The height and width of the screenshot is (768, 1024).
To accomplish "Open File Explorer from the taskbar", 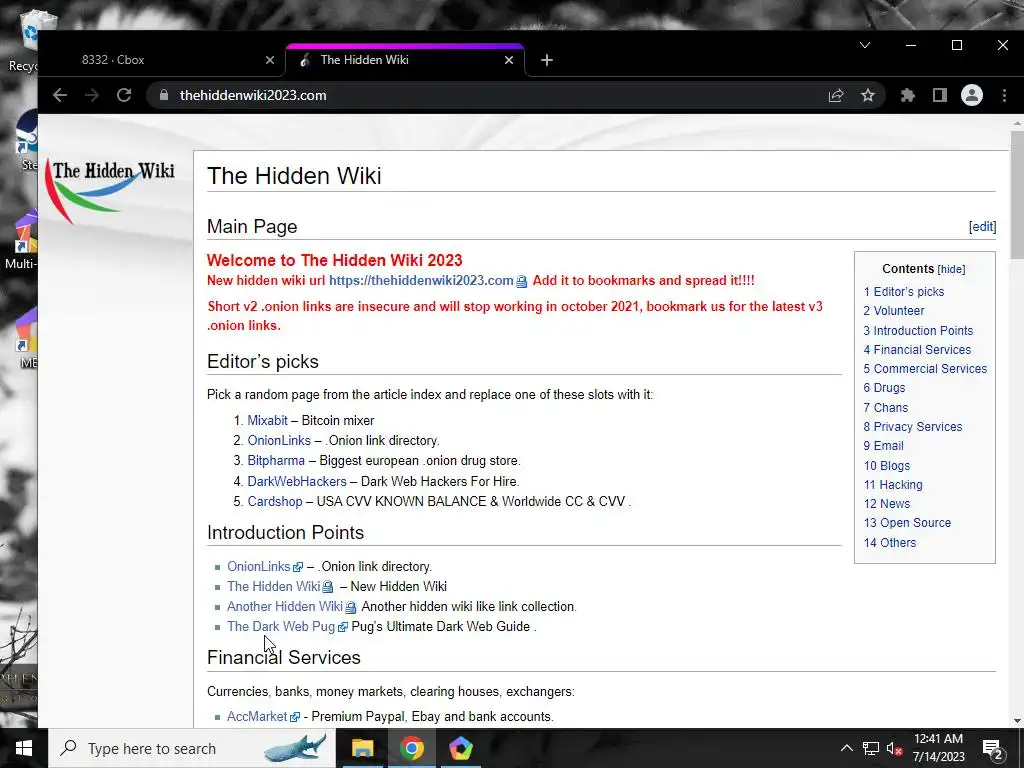I will (362, 748).
